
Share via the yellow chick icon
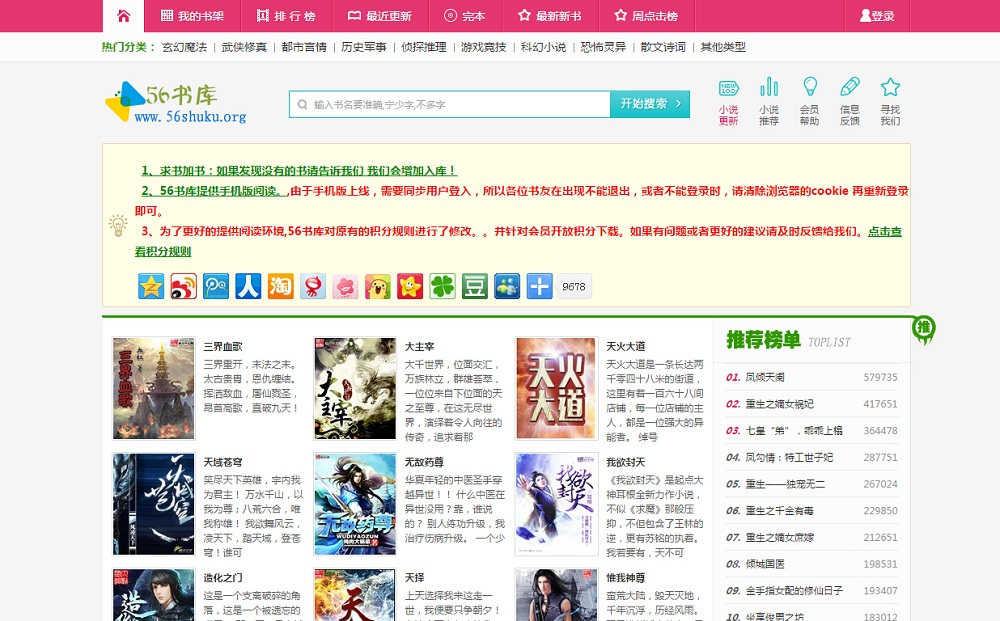tap(378, 286)
